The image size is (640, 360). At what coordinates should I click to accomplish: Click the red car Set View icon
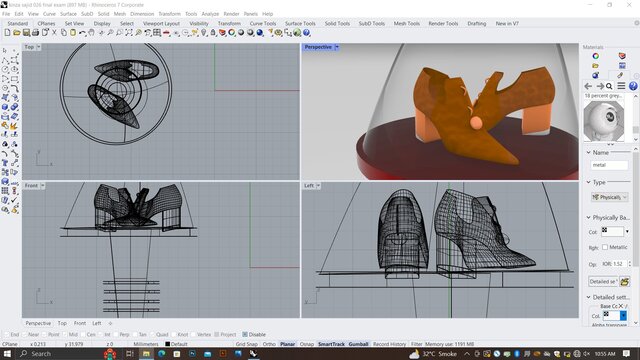coord(167,33)
